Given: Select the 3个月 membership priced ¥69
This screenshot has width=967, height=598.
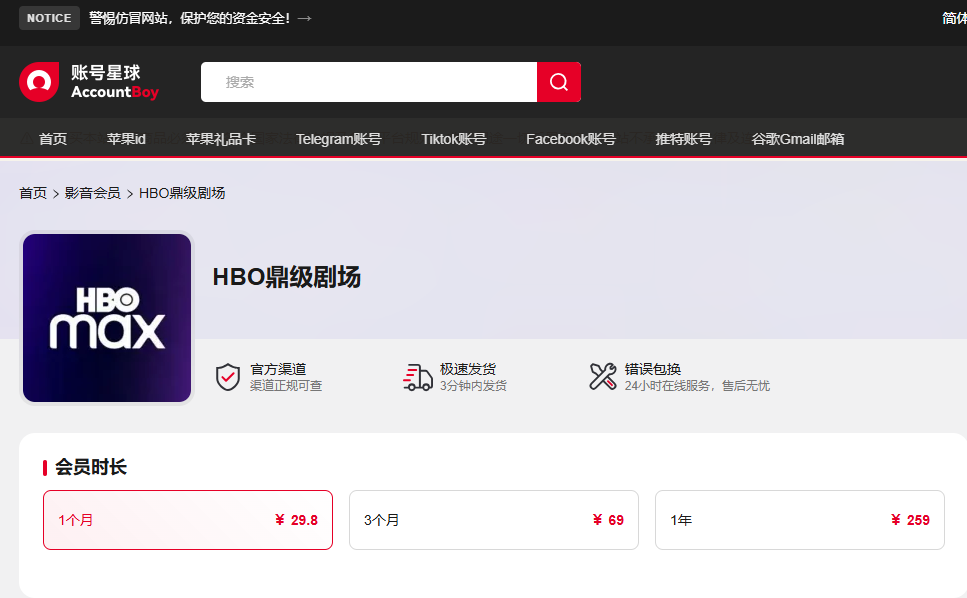Looking at the screenshot, I should (x=493, y=520).
